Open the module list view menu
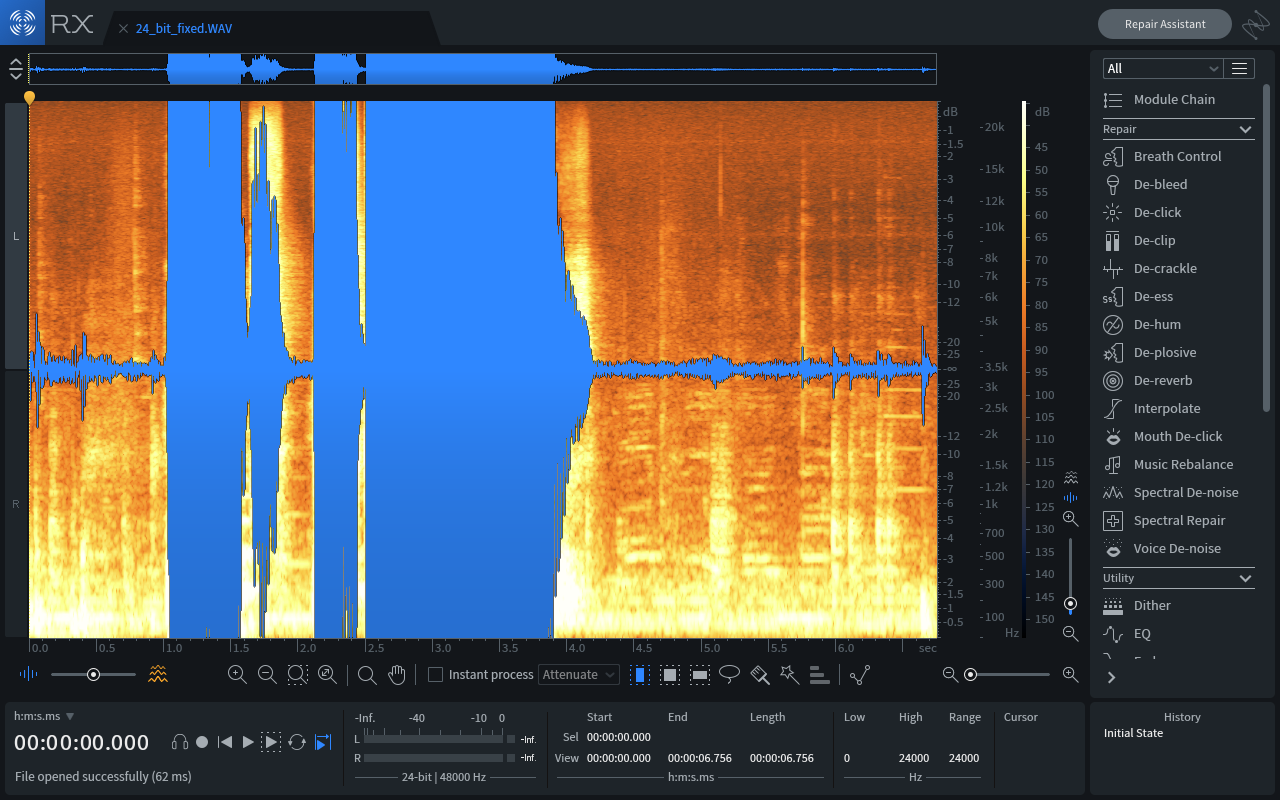The width and height of the screenshot is (1280, 800). click(x=1240, y=68)
